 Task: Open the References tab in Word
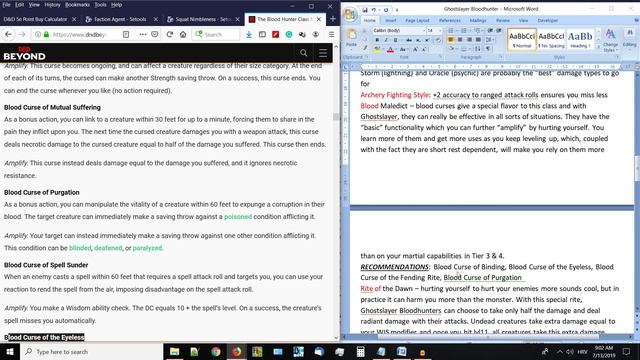[x=450, y=20]
